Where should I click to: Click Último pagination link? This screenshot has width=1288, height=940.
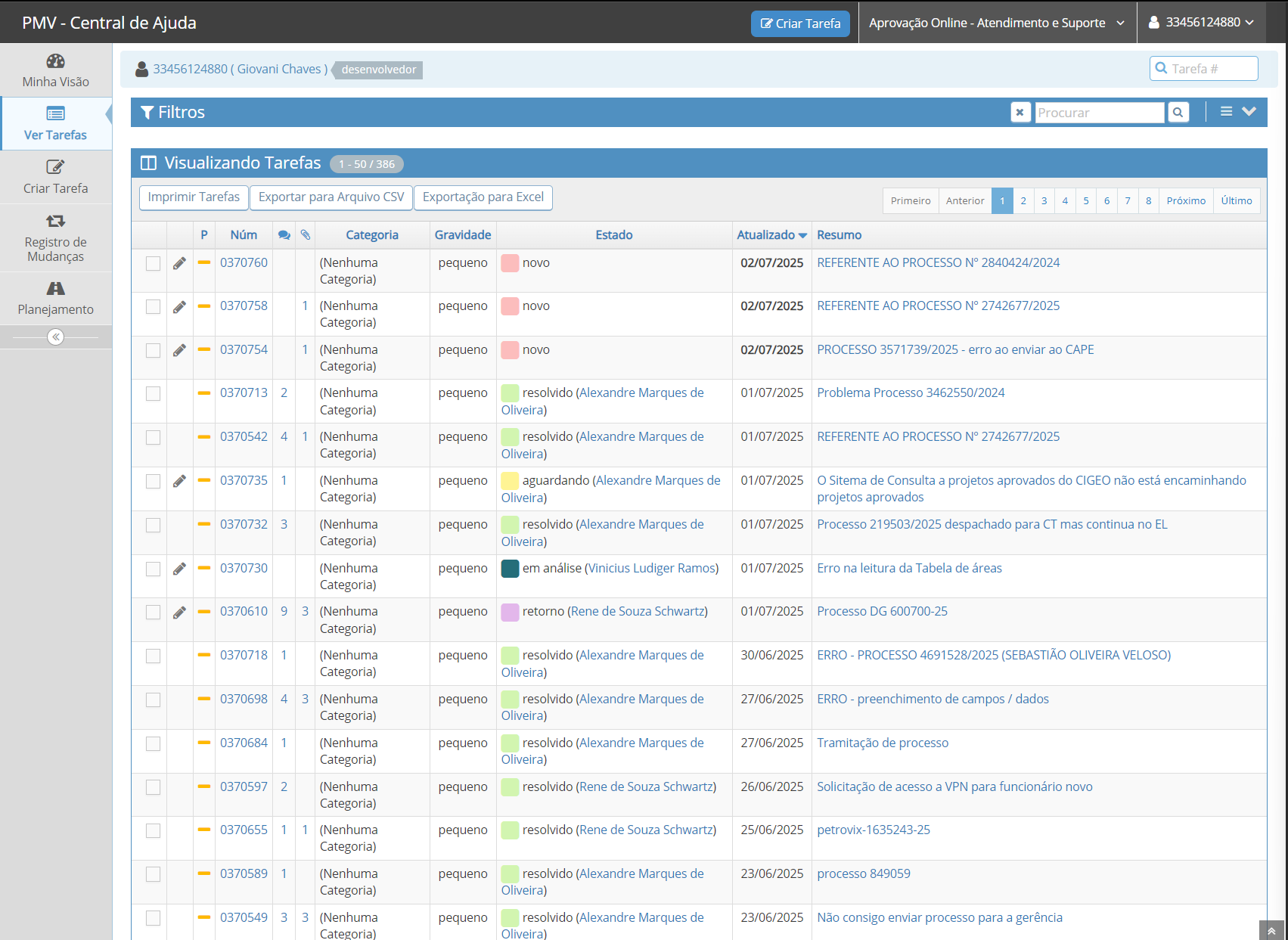tap(1237, 201)
